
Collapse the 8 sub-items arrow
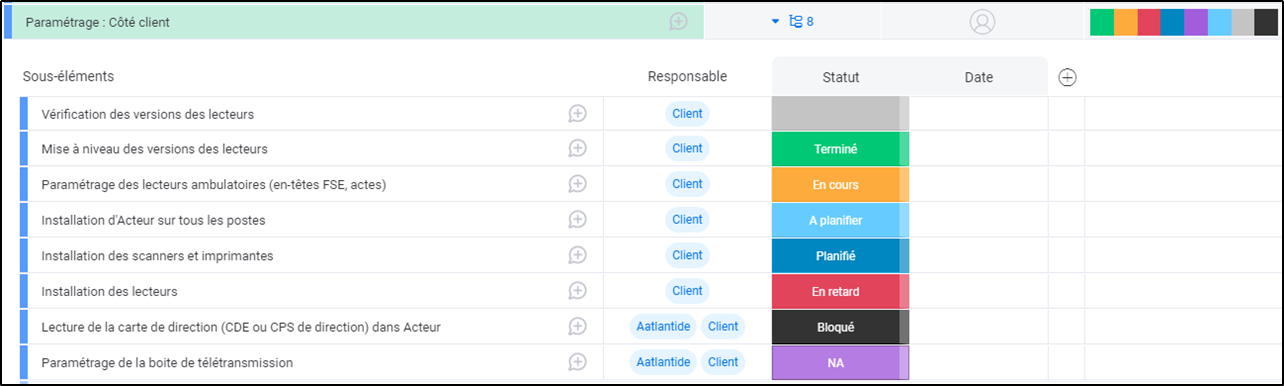[775, 22]
